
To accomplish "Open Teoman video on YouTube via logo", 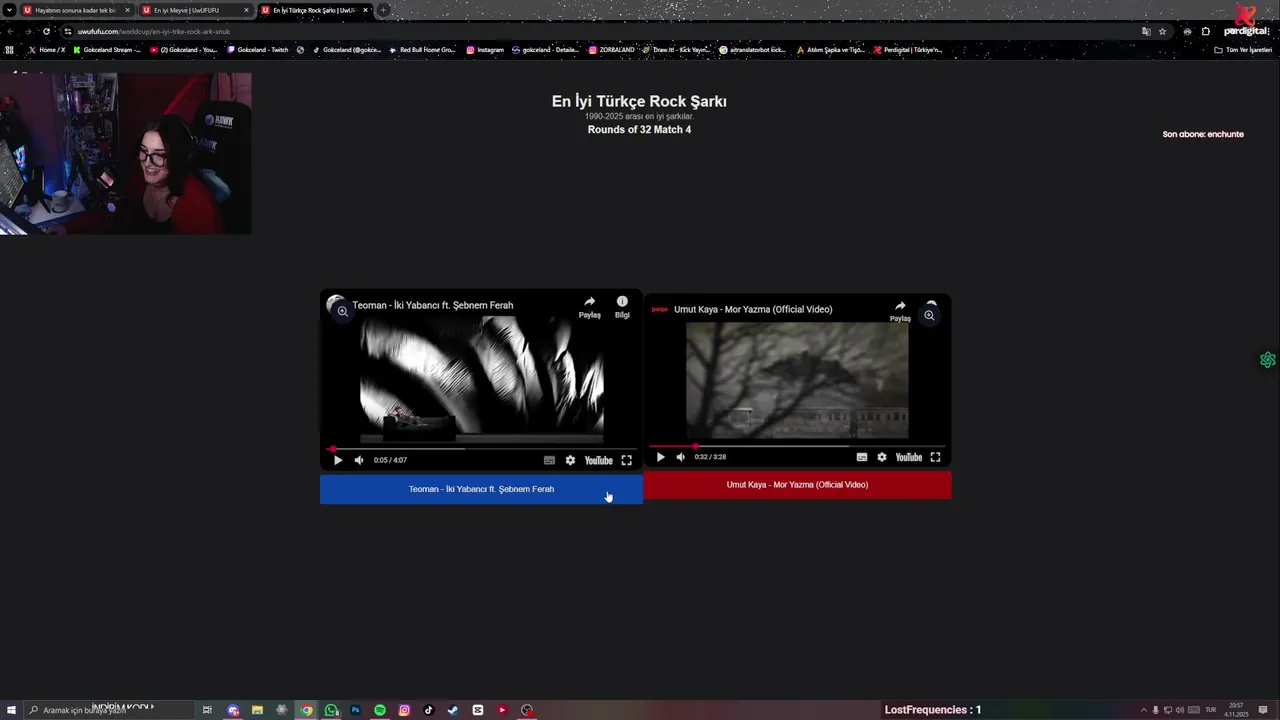I will [598, 460].
